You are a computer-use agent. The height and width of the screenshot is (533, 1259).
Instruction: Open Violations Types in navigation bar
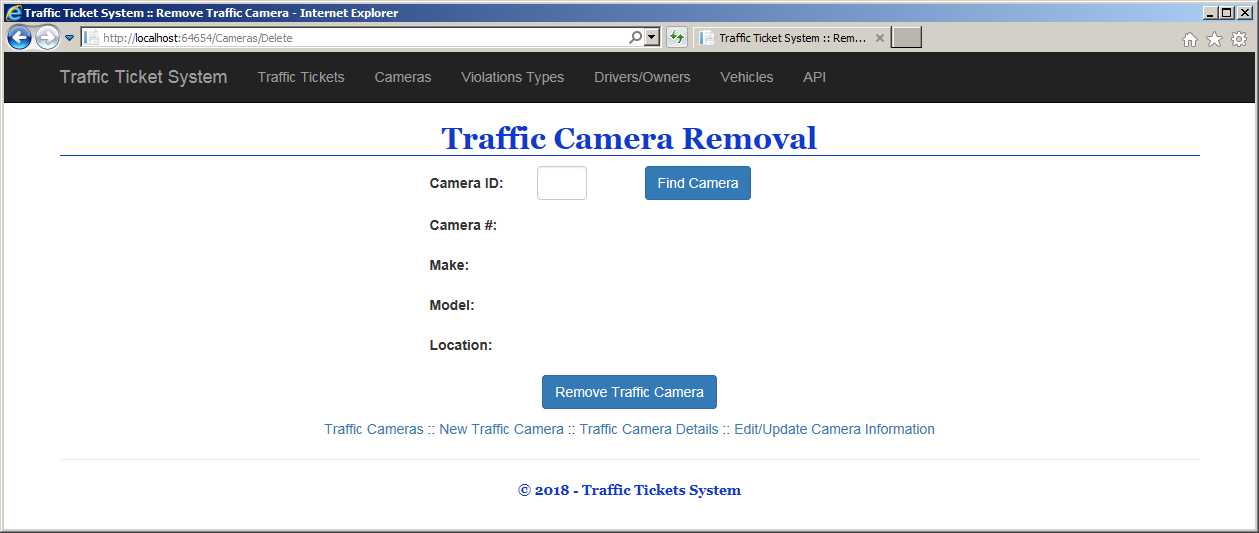coord(512,77)
